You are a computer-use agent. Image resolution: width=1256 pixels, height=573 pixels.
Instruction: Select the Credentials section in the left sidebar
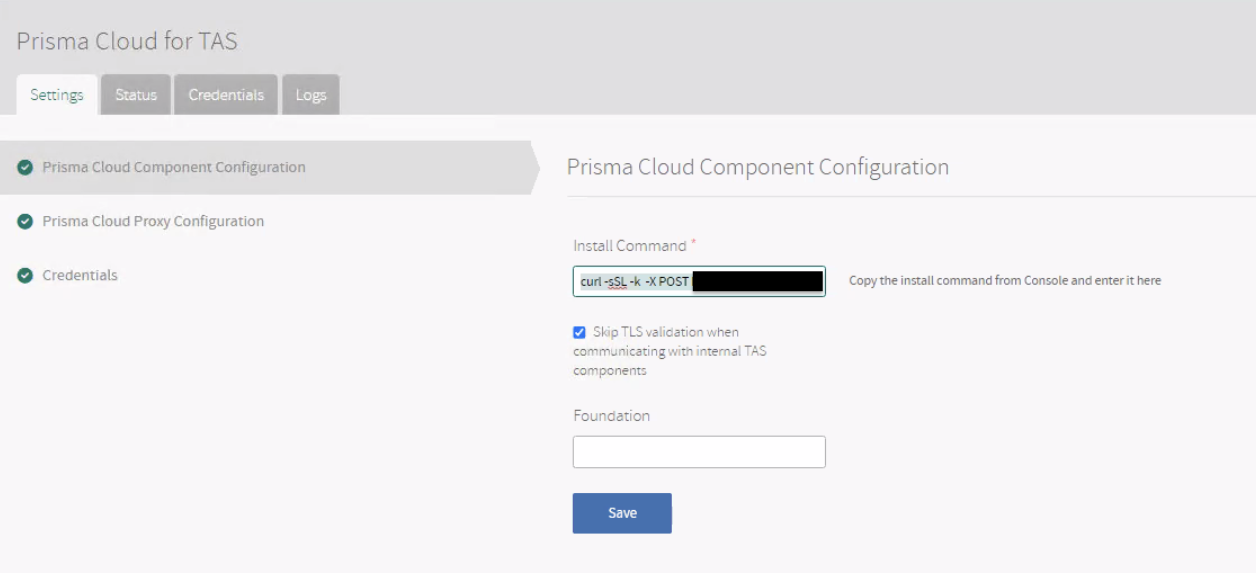pos(80,275)
